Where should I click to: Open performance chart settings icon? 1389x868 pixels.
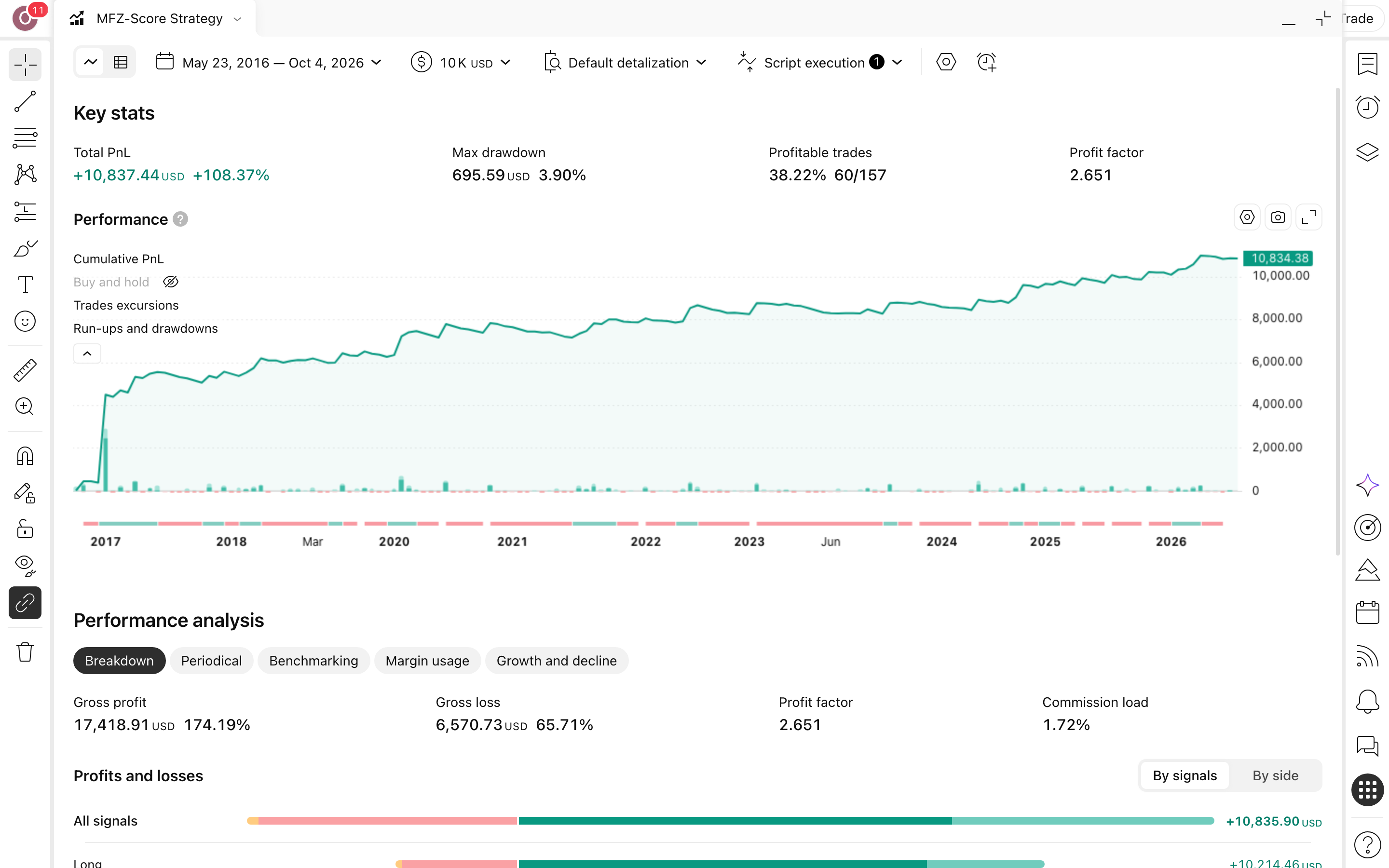1247,217
